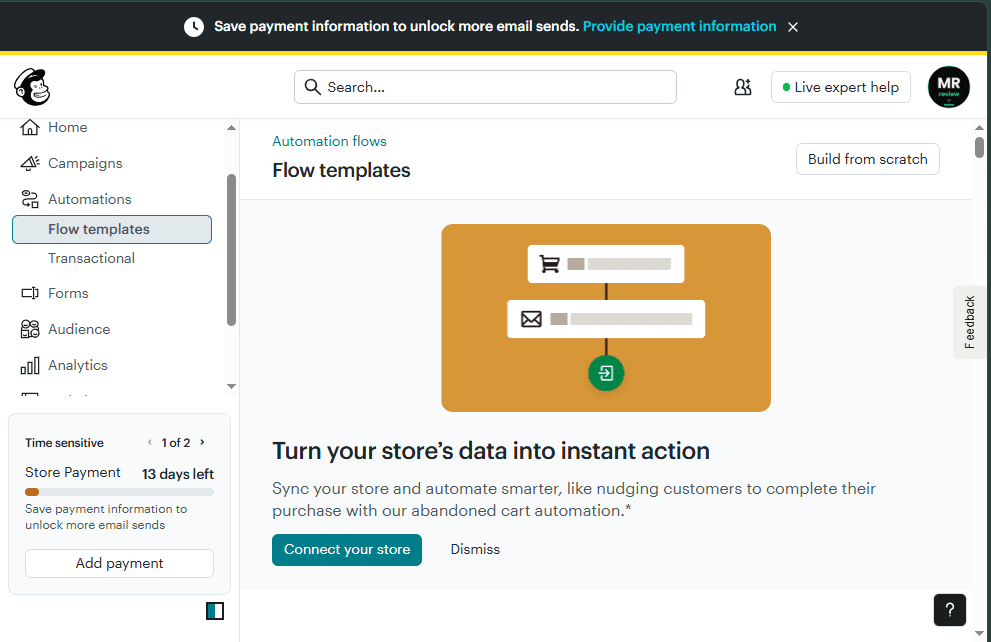
Task: Dismiss the store connect promo
Action: click(475, 550)
